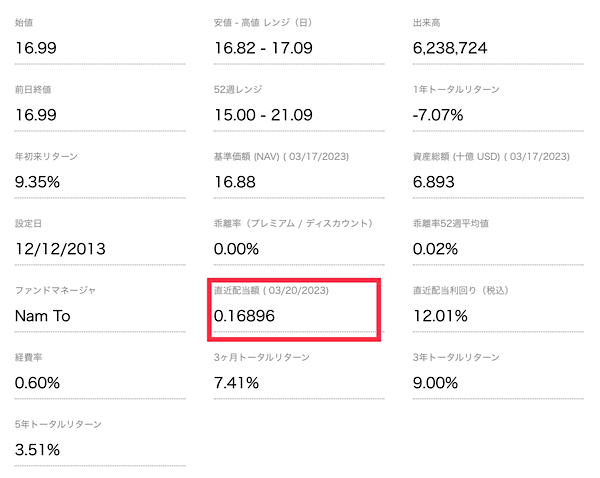This screenshot has width=600, height=478.
Task: Select the 資産総額 value 6.893
Action: click(x=434, y=182)
